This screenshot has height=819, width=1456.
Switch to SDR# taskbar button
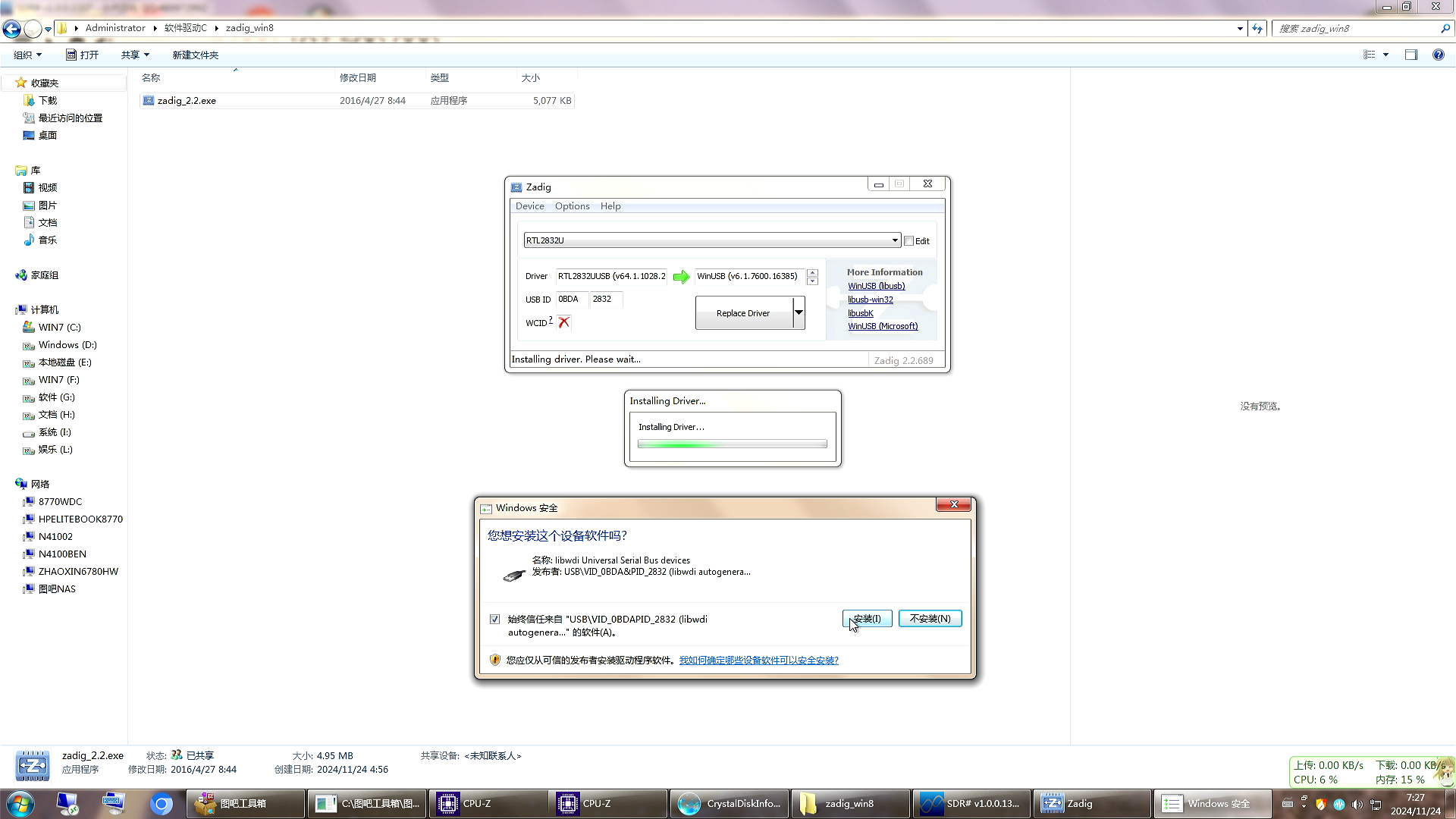[971, 804]
